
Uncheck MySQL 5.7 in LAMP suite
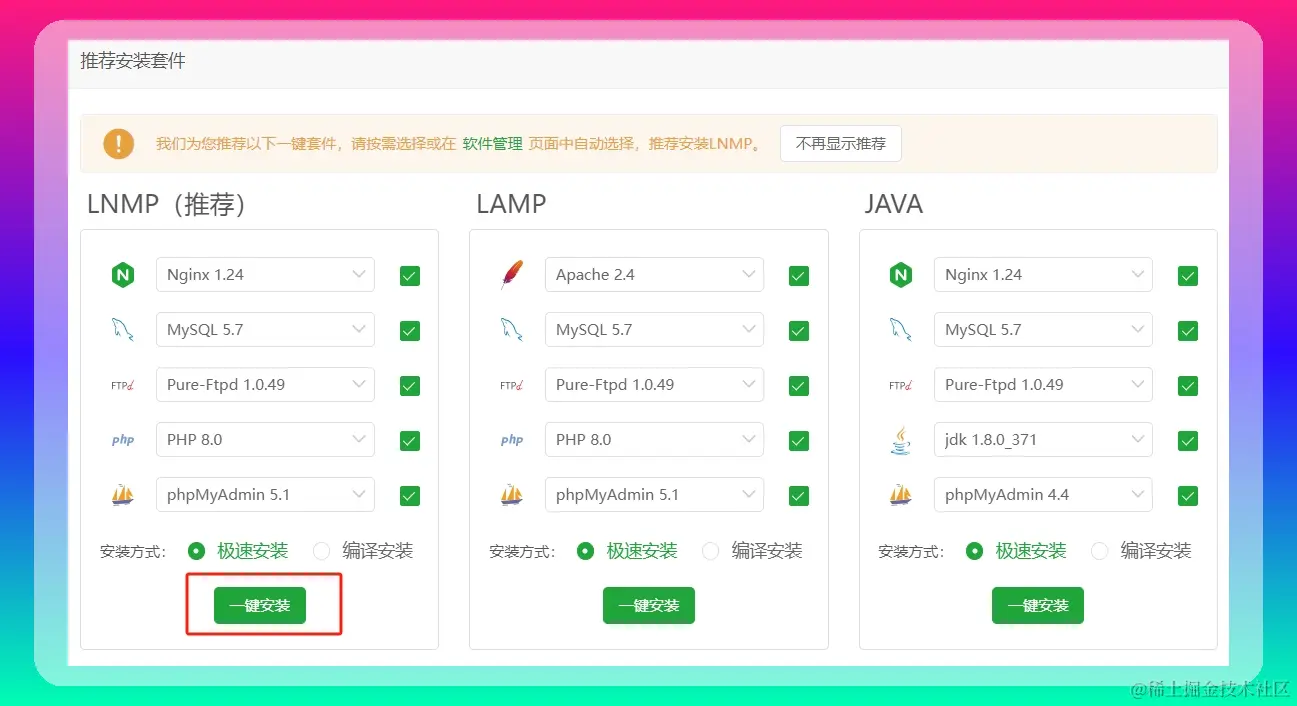798,331
